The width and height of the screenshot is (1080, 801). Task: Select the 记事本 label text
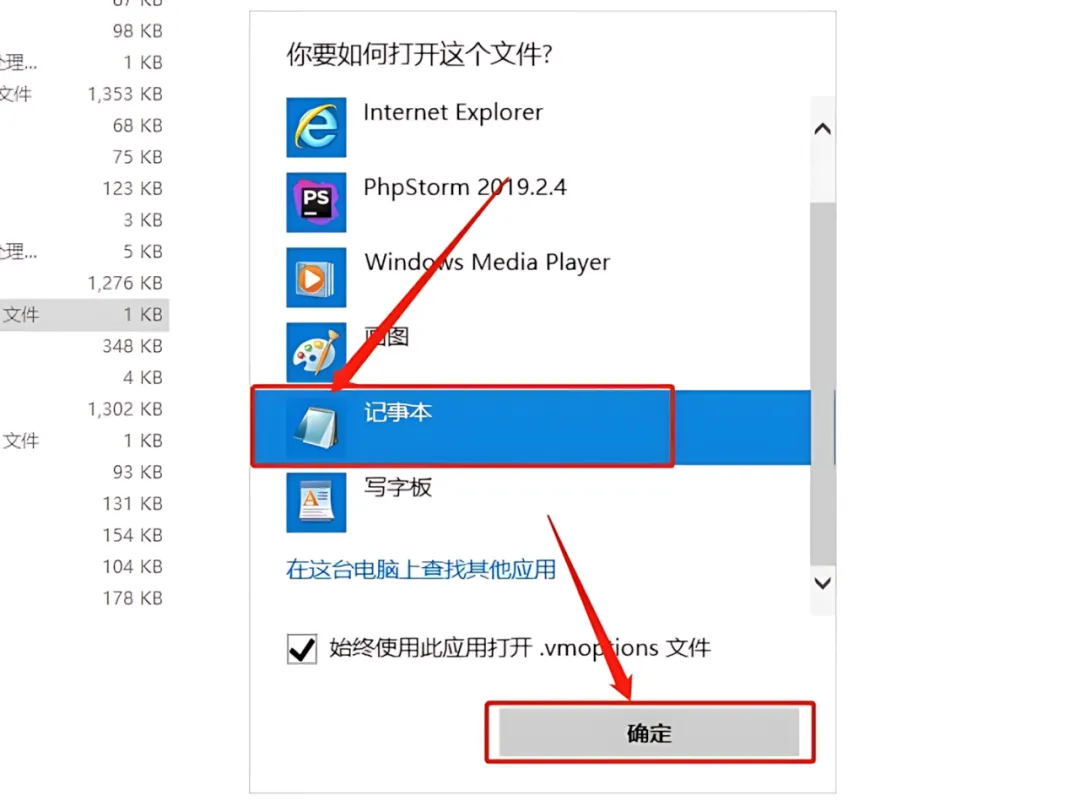pos(398,412)
